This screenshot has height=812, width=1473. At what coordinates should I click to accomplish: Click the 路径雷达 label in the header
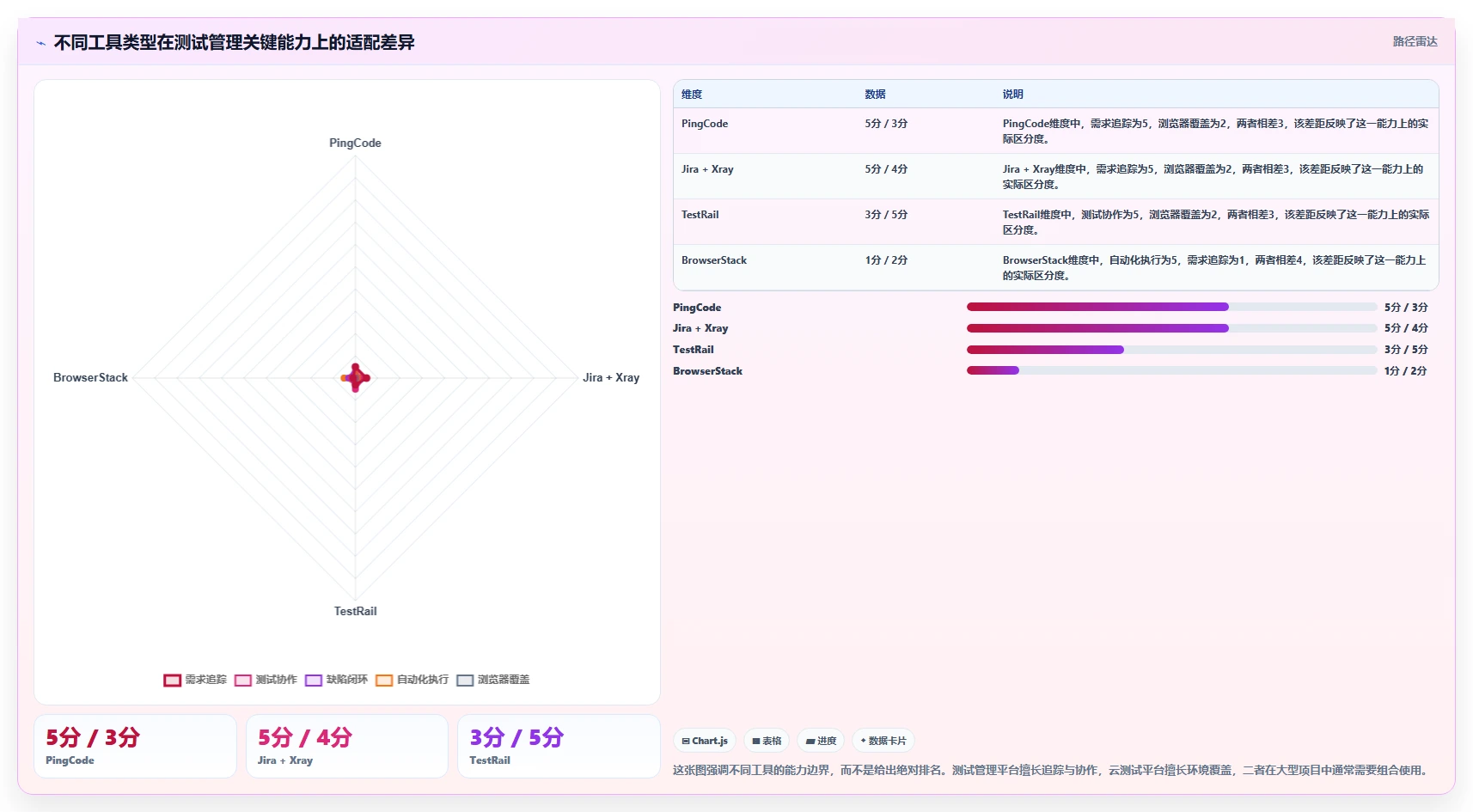[x=1415, y=41]
